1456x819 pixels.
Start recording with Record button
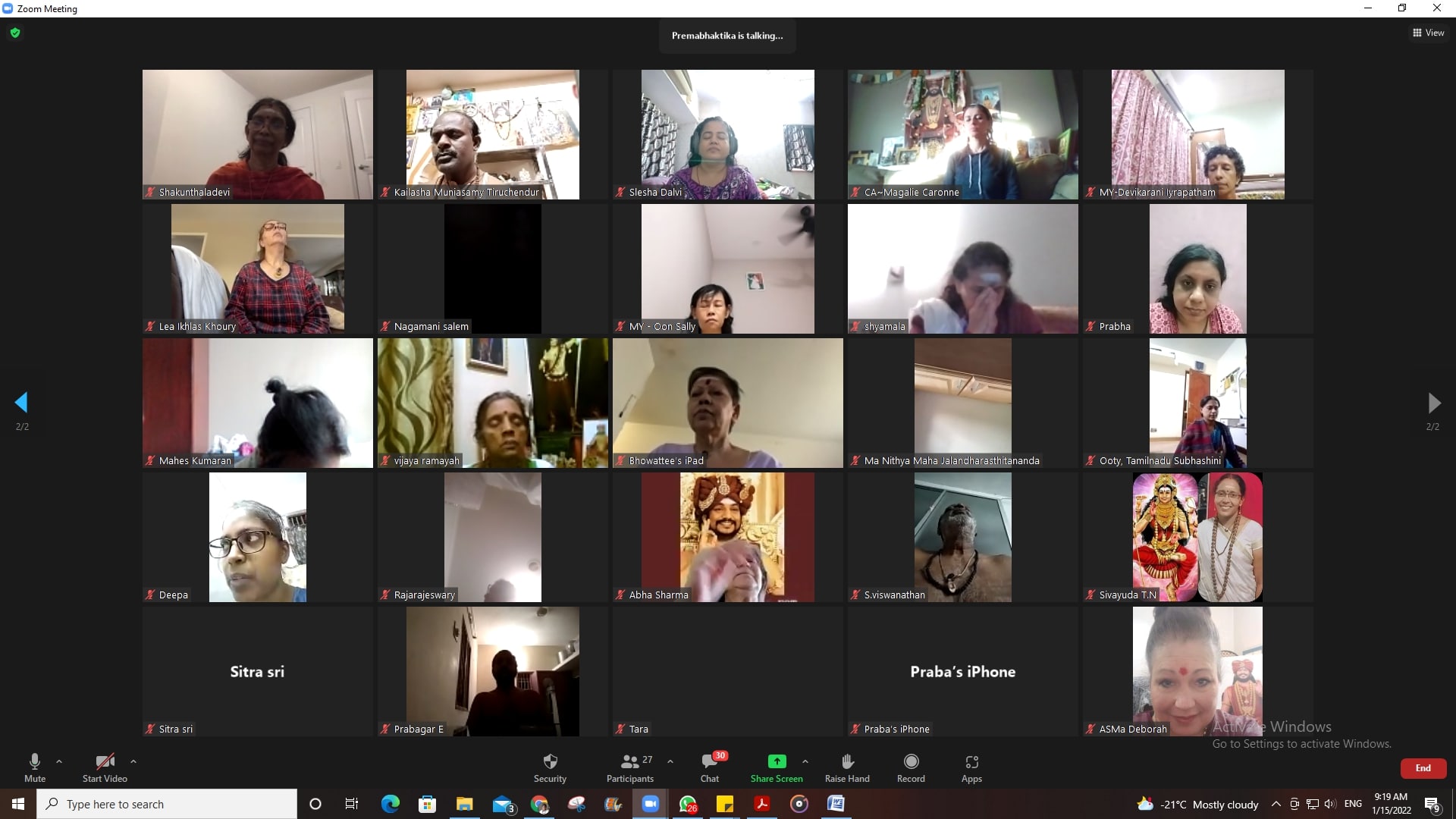911,761
